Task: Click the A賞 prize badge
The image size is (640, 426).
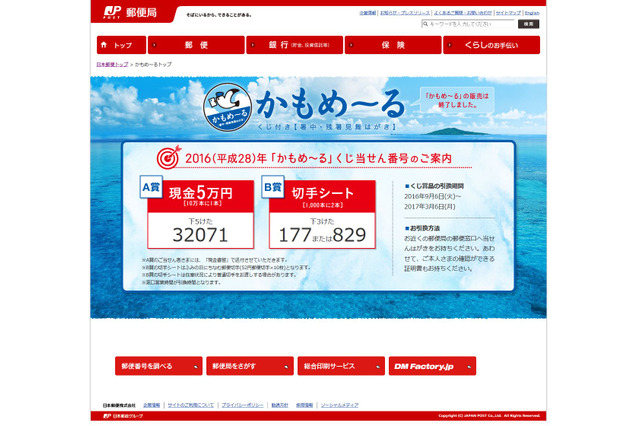Action: click(x=151, y=186)
